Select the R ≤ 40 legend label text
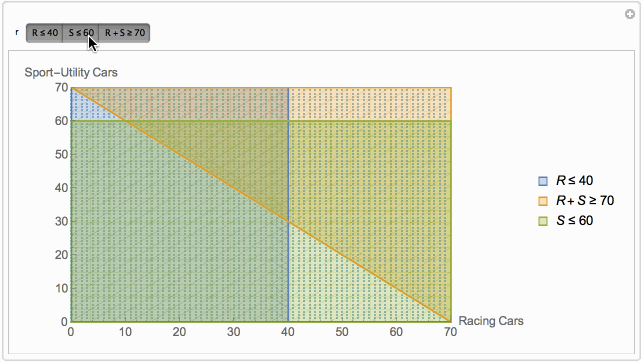 (574, 181)
